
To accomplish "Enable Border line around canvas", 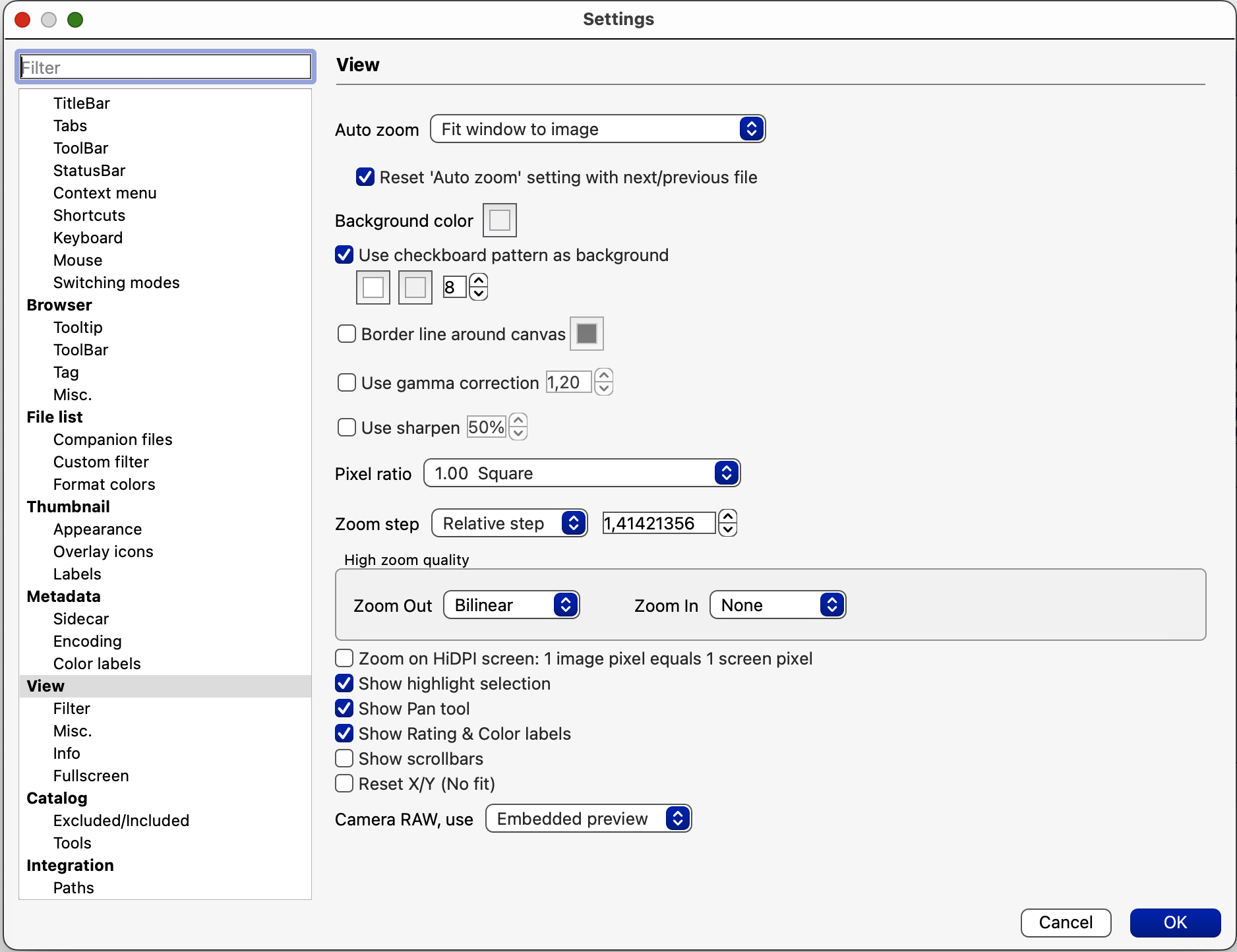I will point(347,334).
